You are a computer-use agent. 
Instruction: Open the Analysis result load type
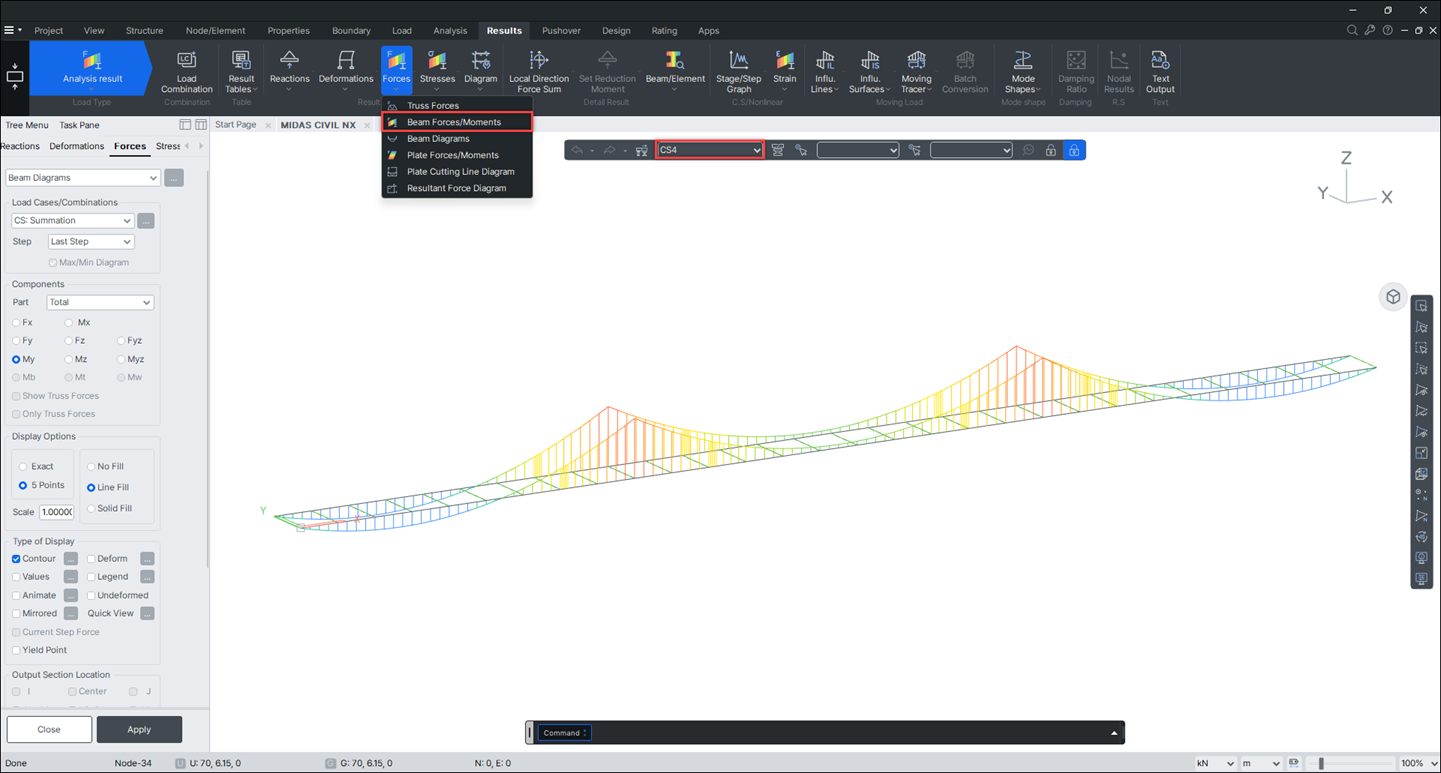point(91,68)
